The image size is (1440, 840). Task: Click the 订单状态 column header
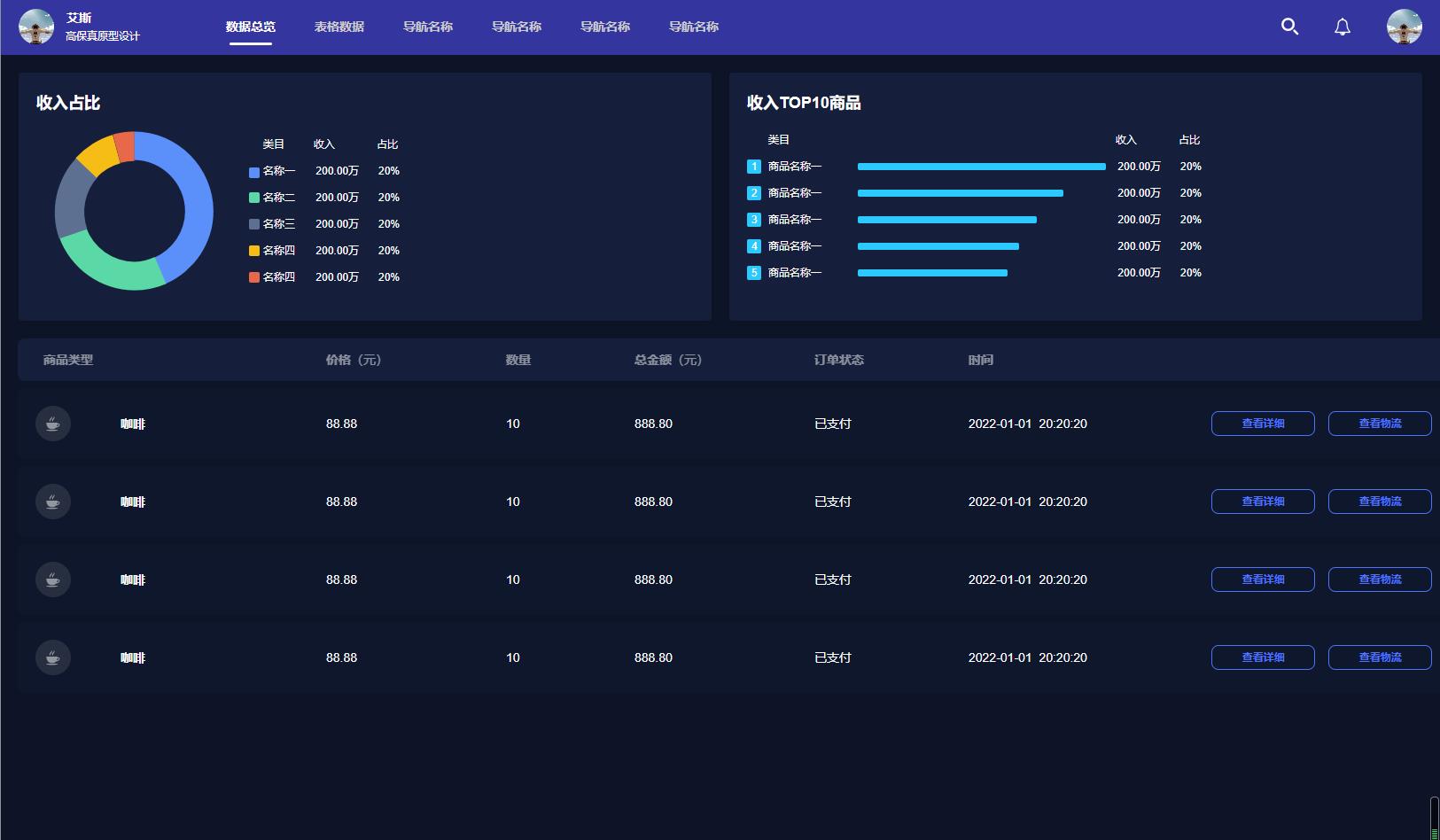click(839, 360)
